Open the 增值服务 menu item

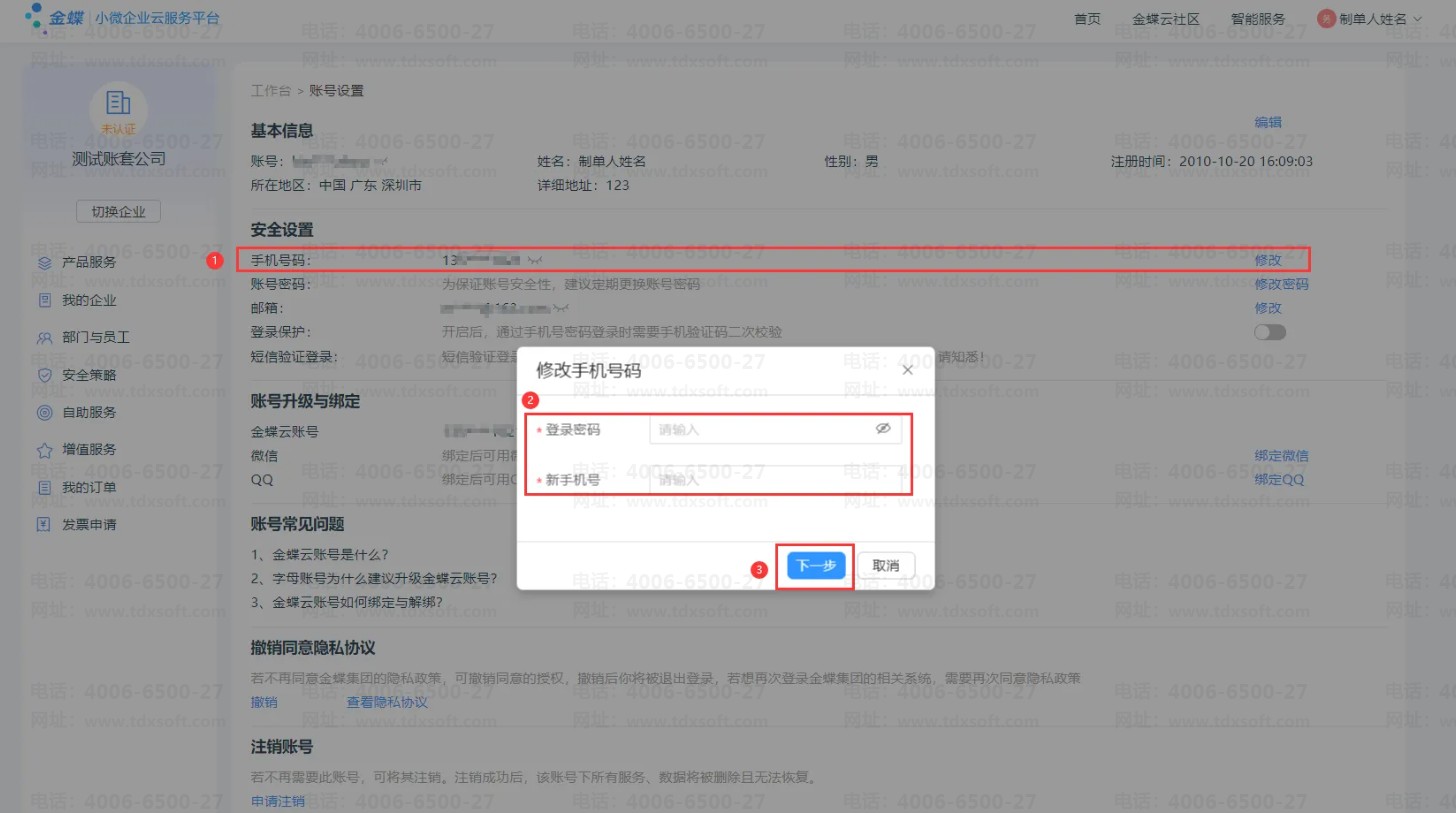pyautogui.click(x=89, y=450)
